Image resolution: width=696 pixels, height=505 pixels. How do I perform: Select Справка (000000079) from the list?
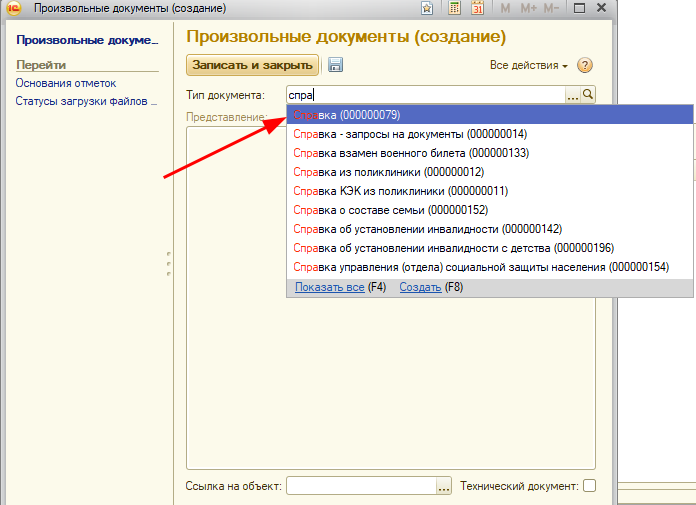pyautogui.click(x=346, y=115)
